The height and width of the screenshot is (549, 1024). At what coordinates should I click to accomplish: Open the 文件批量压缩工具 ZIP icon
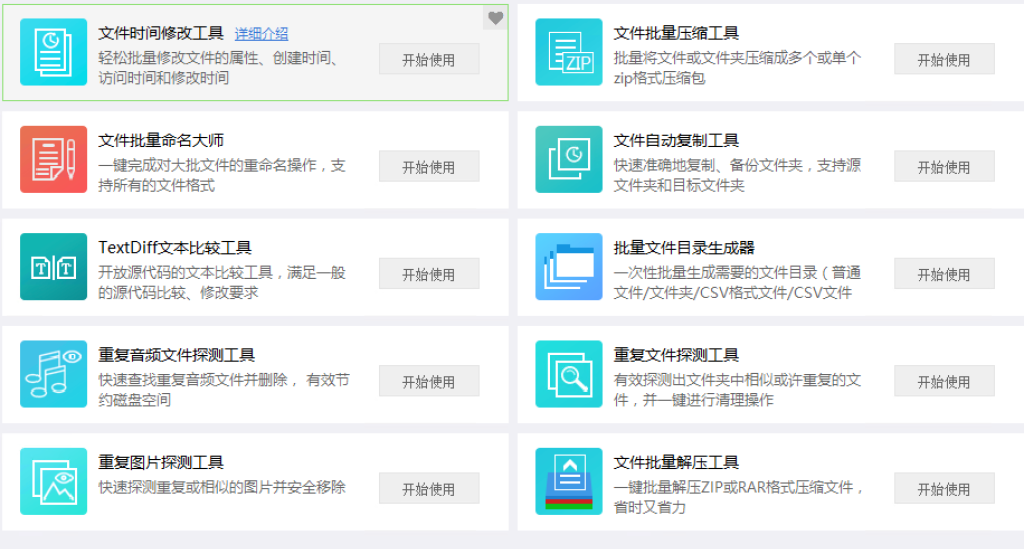(568, 52)
